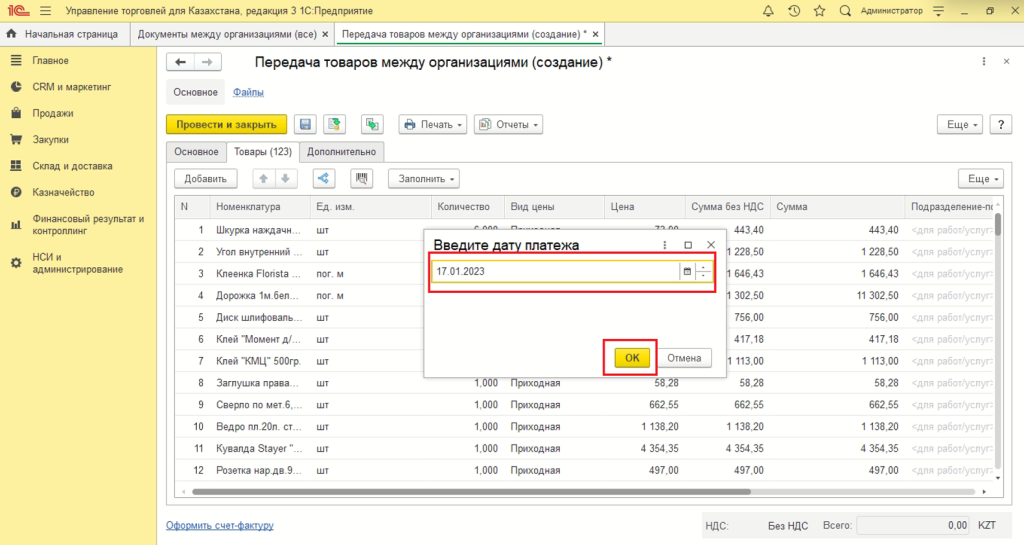Click the create-based-on icon next to post

(372, 124)
